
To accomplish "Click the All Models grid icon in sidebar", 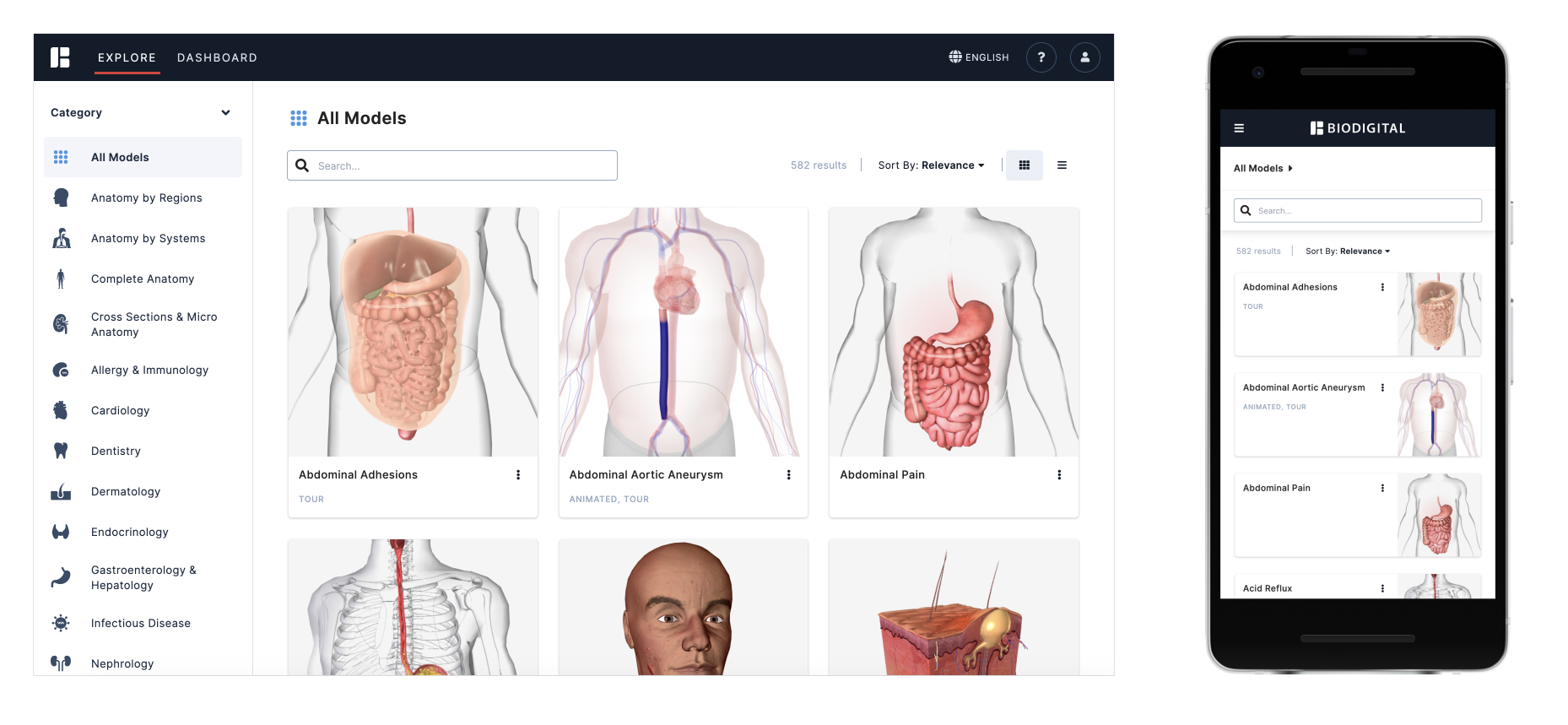I will tap(61, 157).
